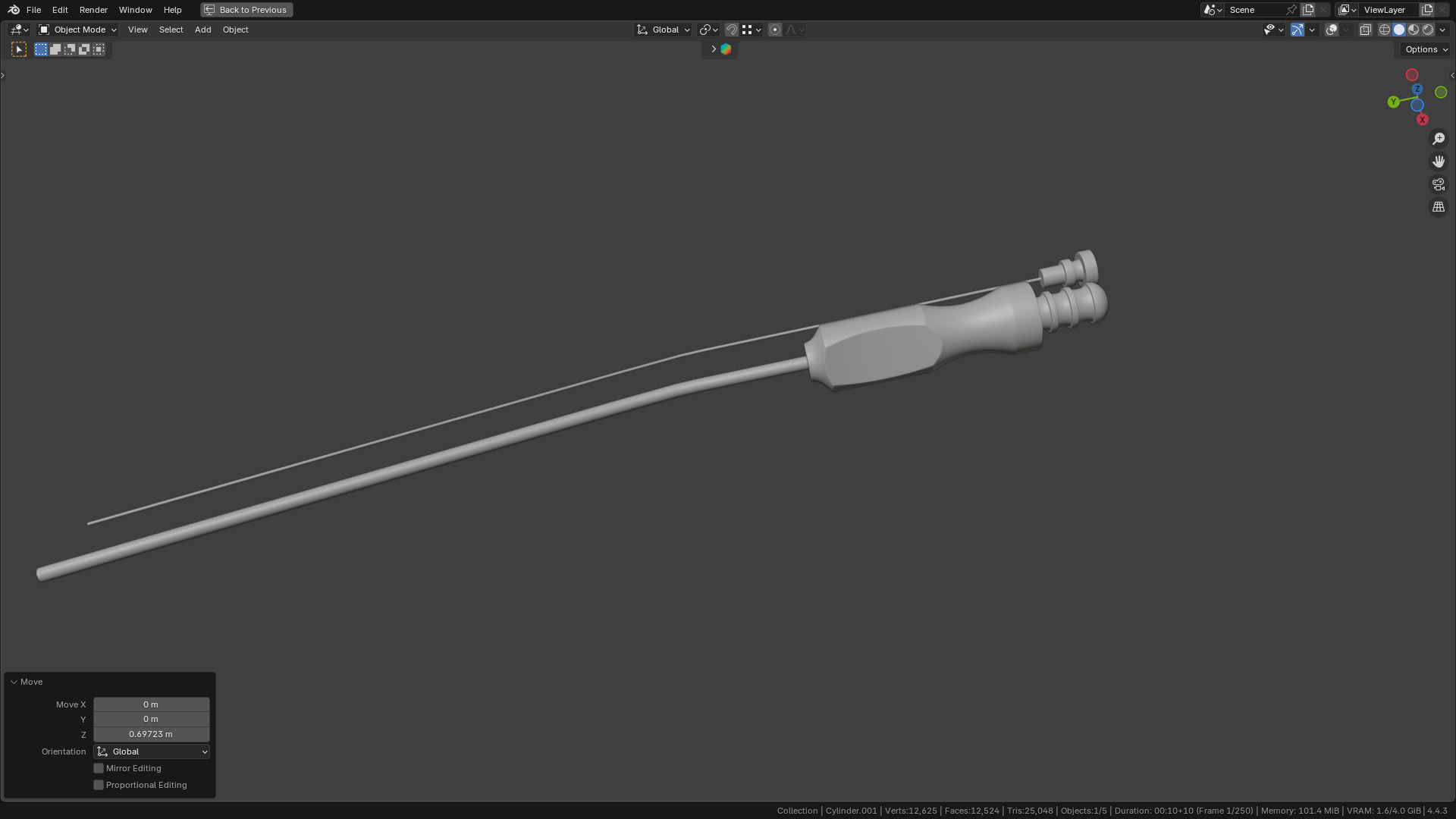Open the Options dropdown
Viewport: 1456px width, 819px height.
coord(1426,49)
